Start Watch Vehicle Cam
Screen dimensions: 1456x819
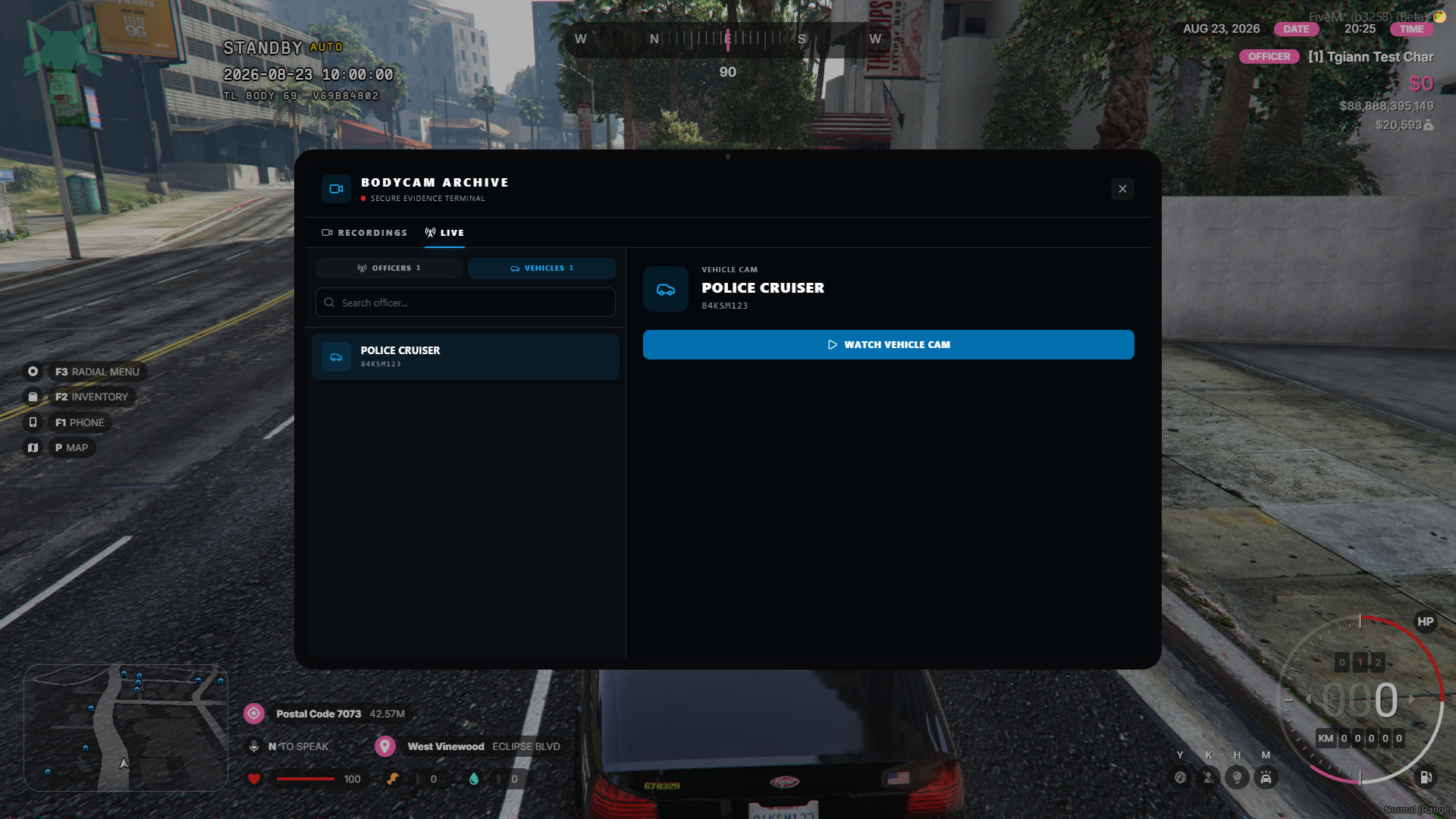tap(888, 344)
